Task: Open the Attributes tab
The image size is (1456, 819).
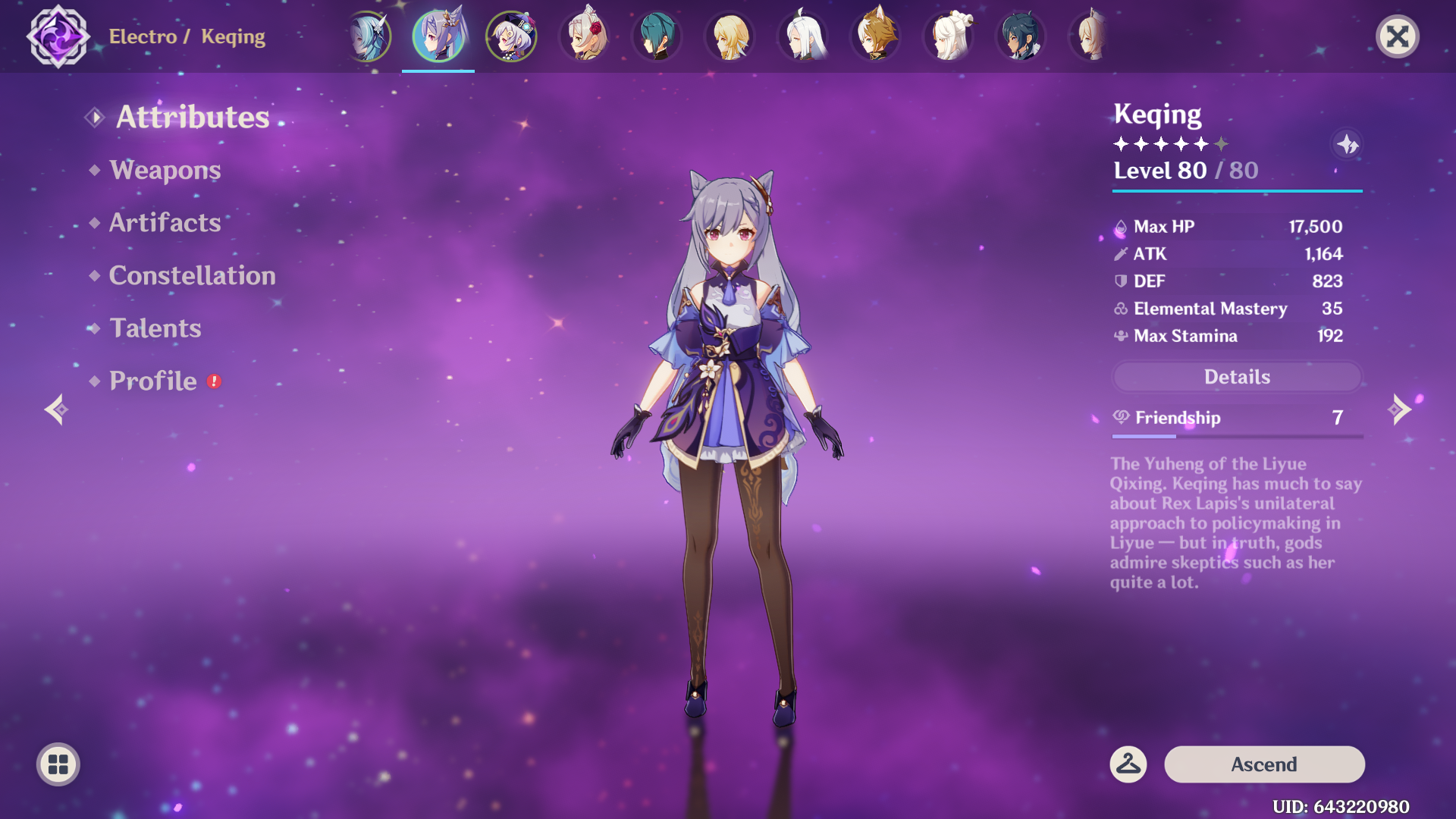Action: 193,117
